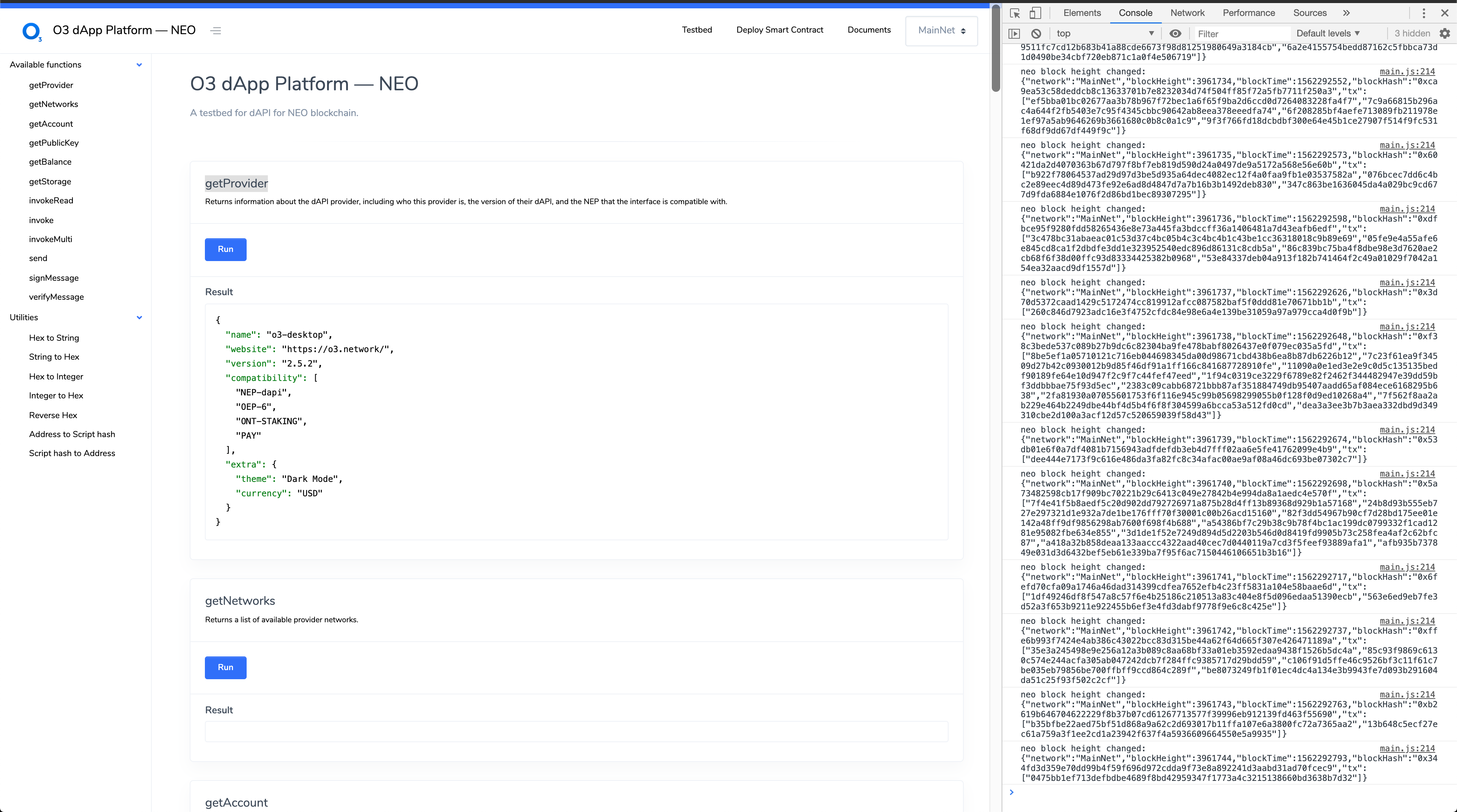Click the page vertical scrollbar thumb
1457x812 pixels.
coord(996,49)
